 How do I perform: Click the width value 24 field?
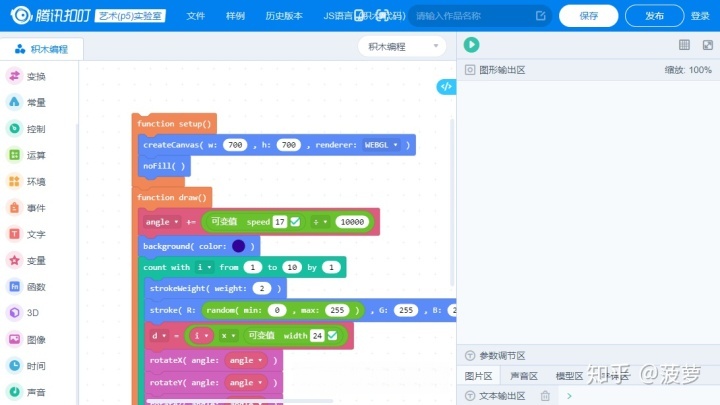317,336
